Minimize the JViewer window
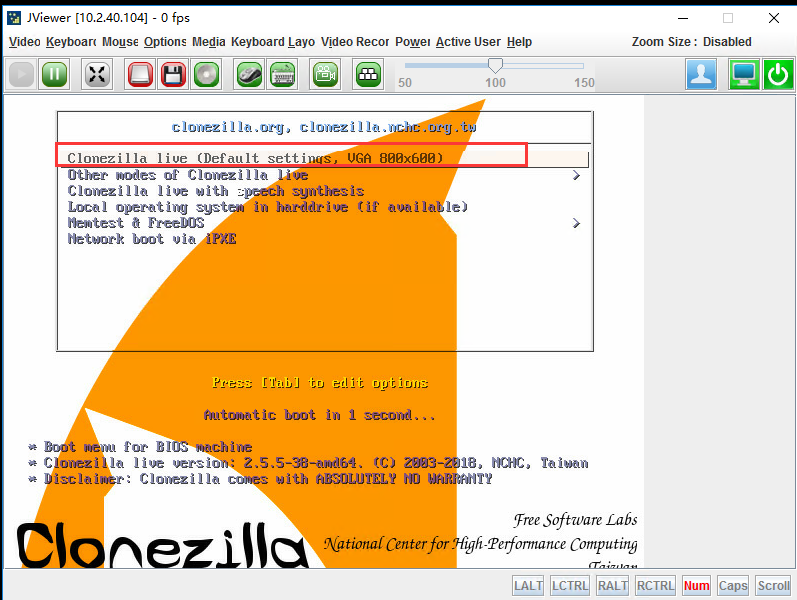797x600 pixels. [683, 18]
